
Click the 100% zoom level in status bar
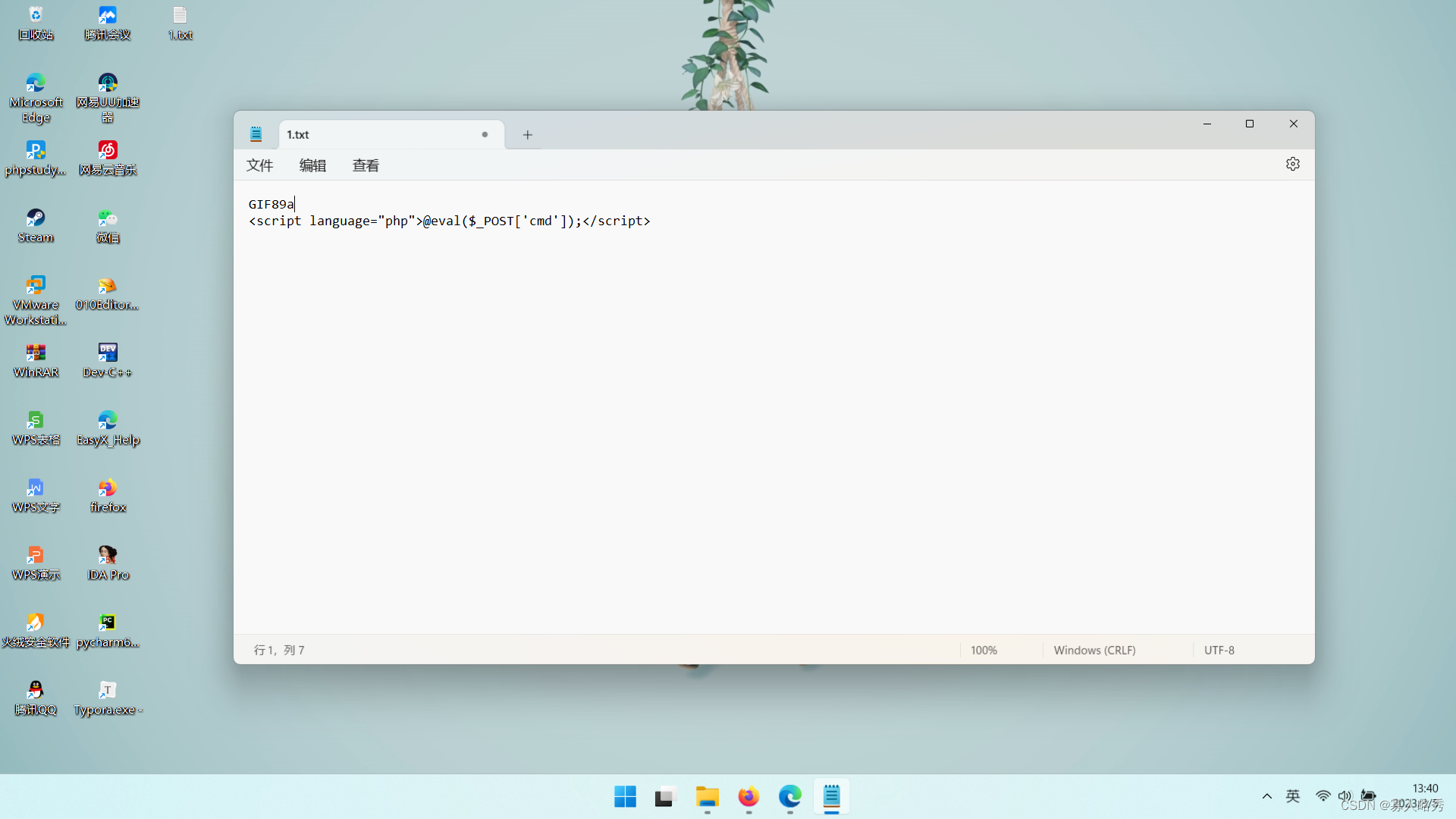(984, 651)
